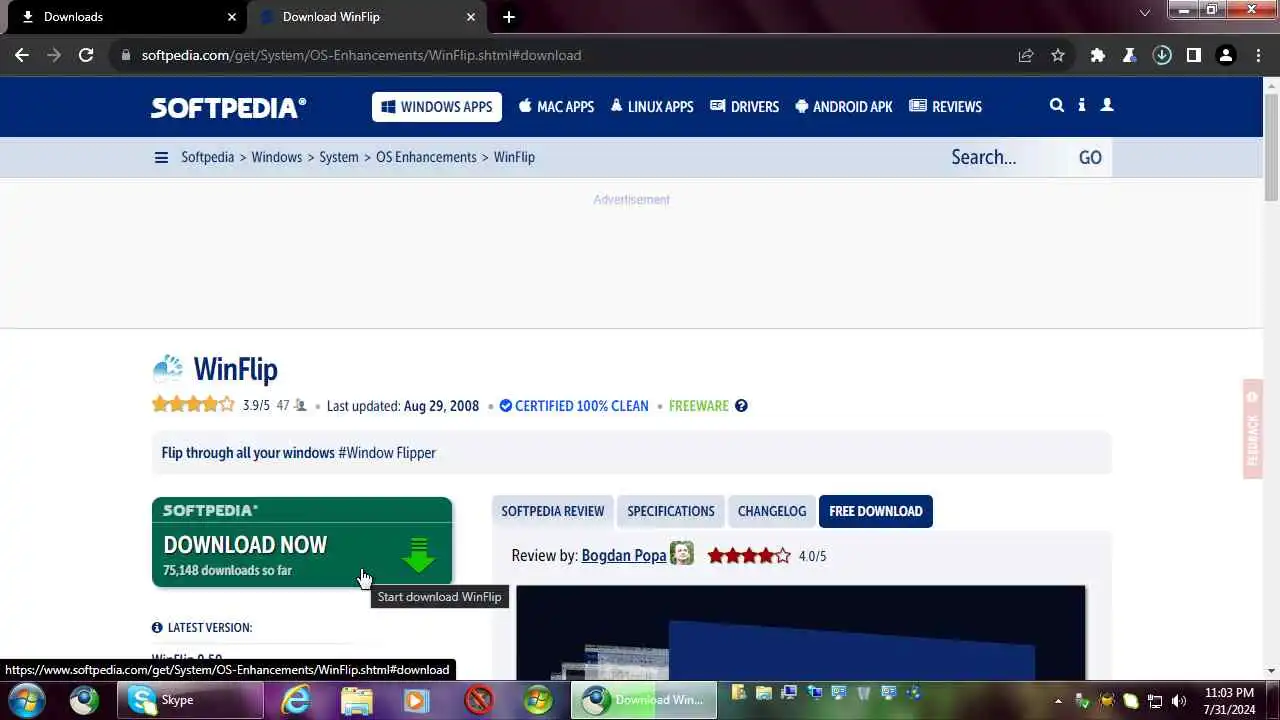Click the Freeware license label
The width and height of the screenshot is (1280, 720).
(698, 406)
